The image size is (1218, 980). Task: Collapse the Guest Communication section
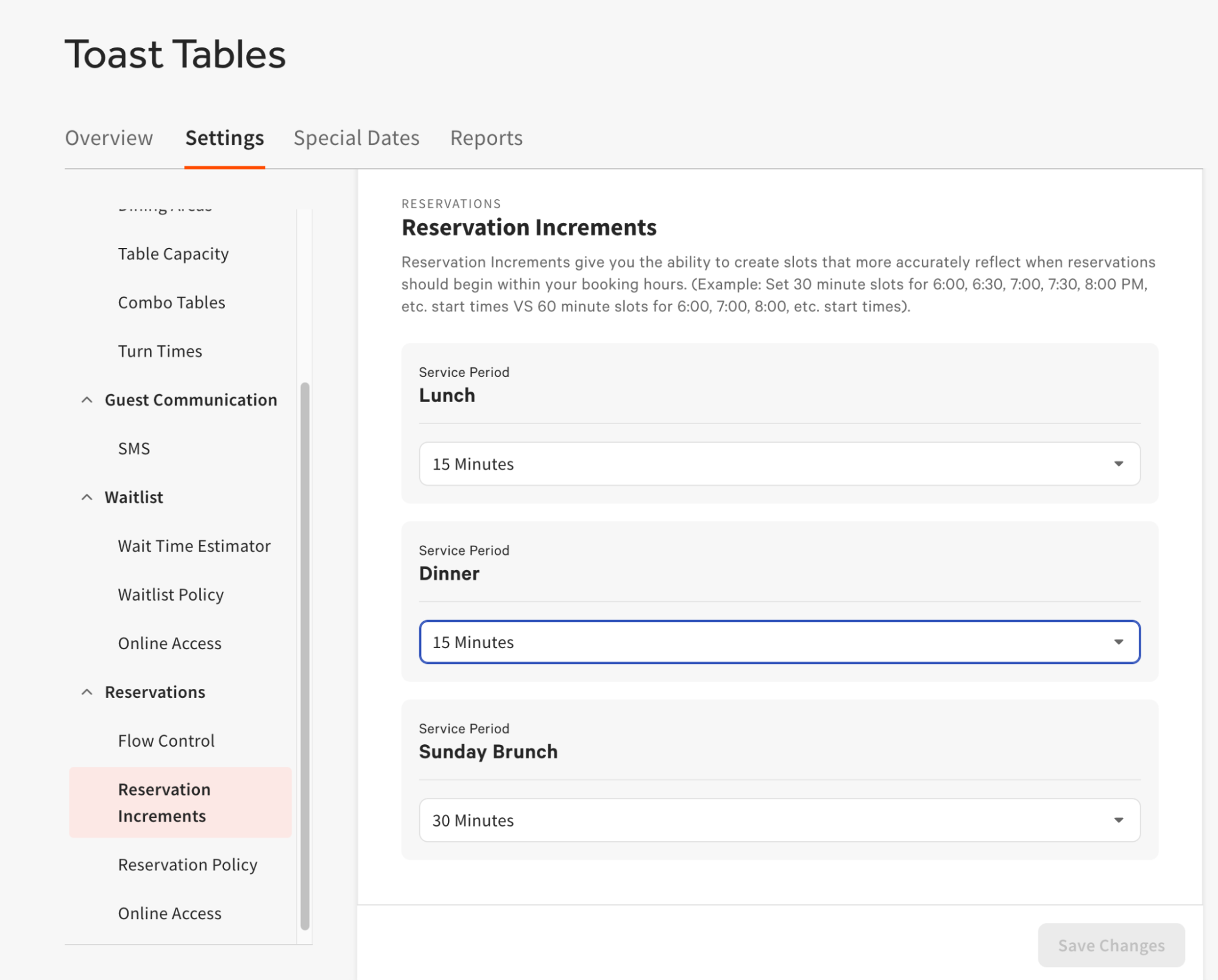(87, 400)
